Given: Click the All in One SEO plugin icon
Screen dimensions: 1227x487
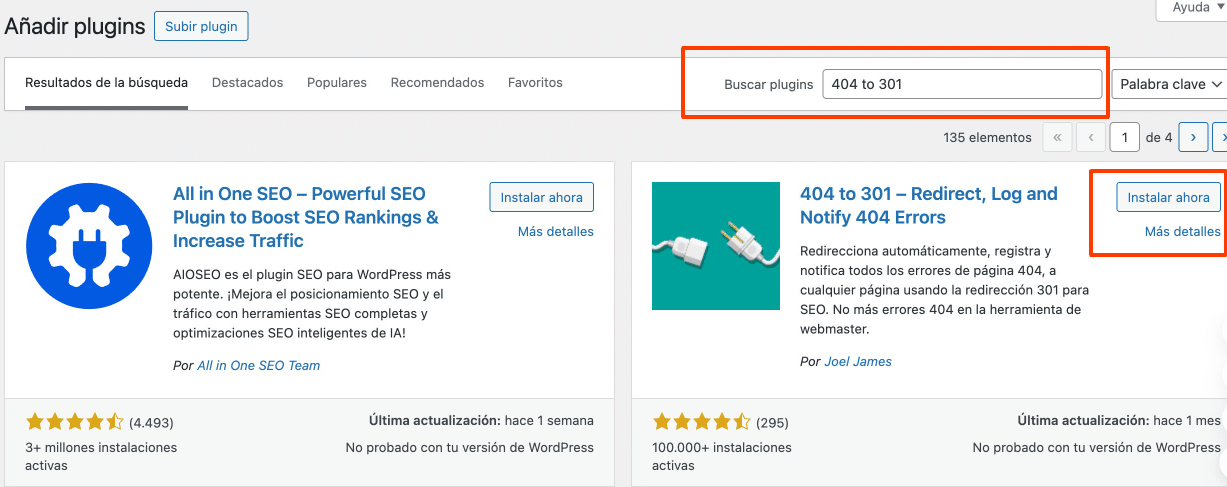Looking at the screenshot, I should point(89,246).
